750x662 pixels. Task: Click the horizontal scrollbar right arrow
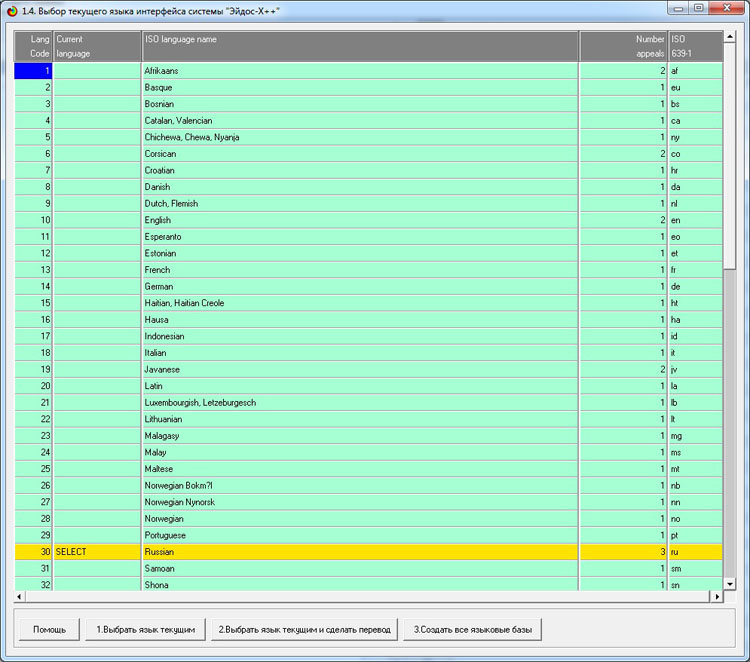tap(716, 597)
